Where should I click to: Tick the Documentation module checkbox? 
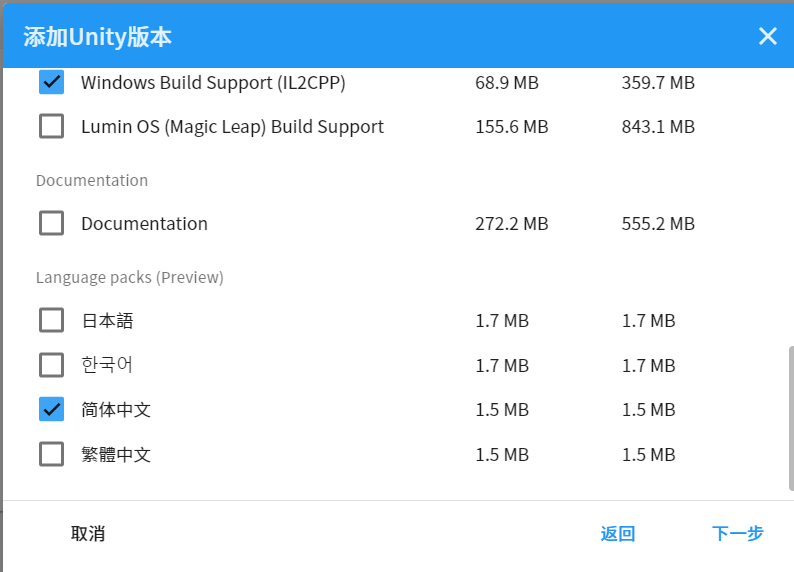pos(51,223)
